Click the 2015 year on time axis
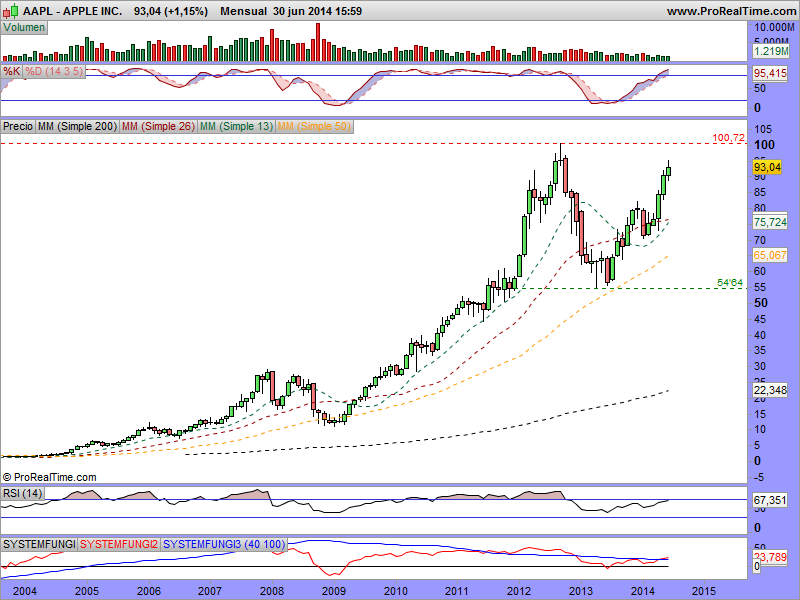The height and width of the screenshot is (600, 800). point(705,591)
